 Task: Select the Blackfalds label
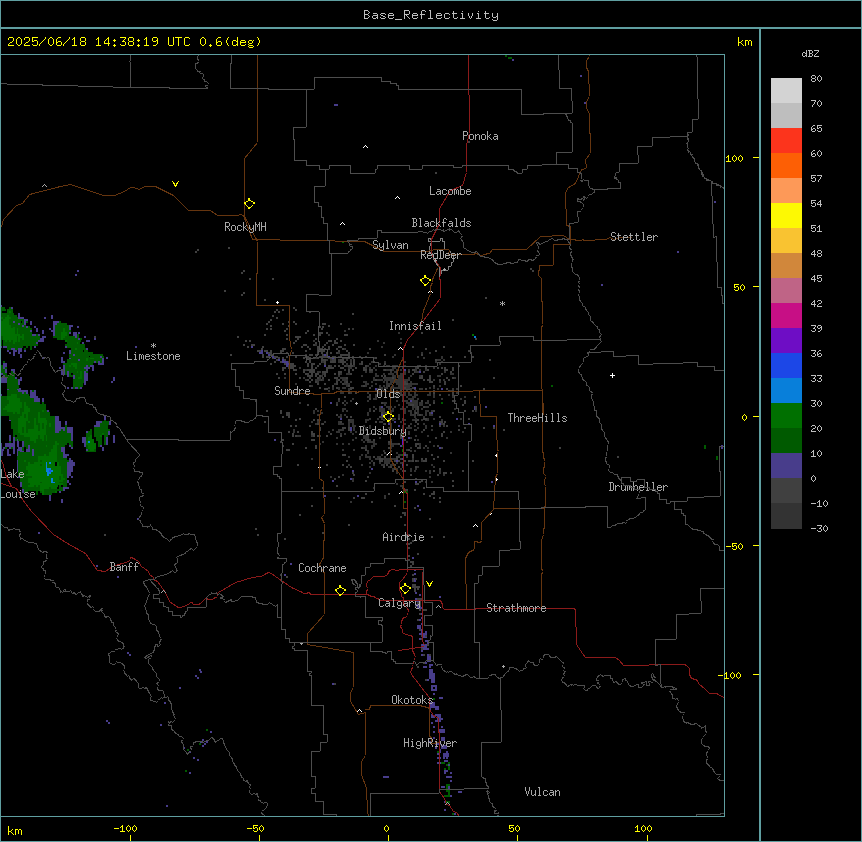[x=441, y=223]
